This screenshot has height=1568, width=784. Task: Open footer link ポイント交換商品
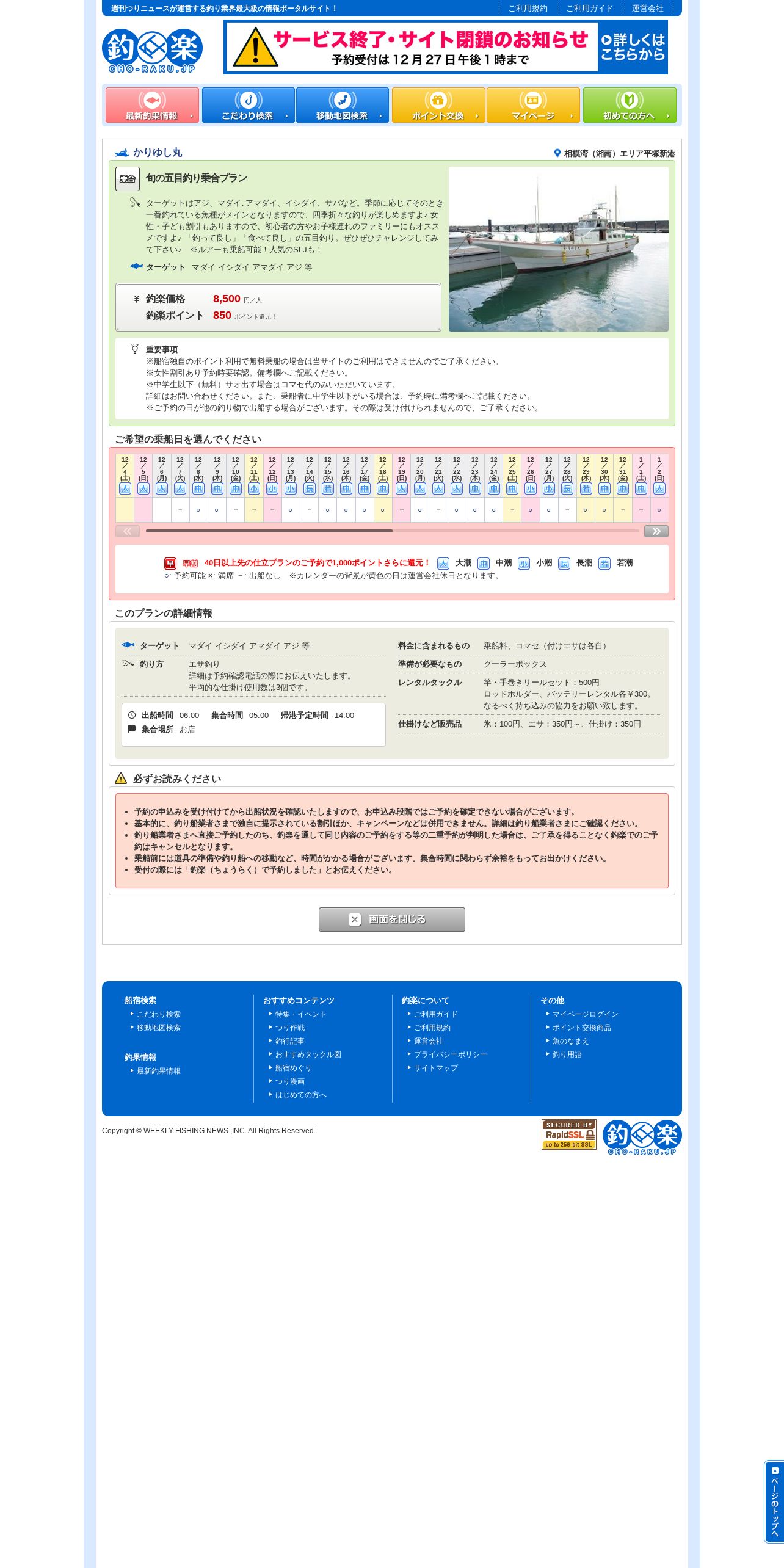(582, 1028)
